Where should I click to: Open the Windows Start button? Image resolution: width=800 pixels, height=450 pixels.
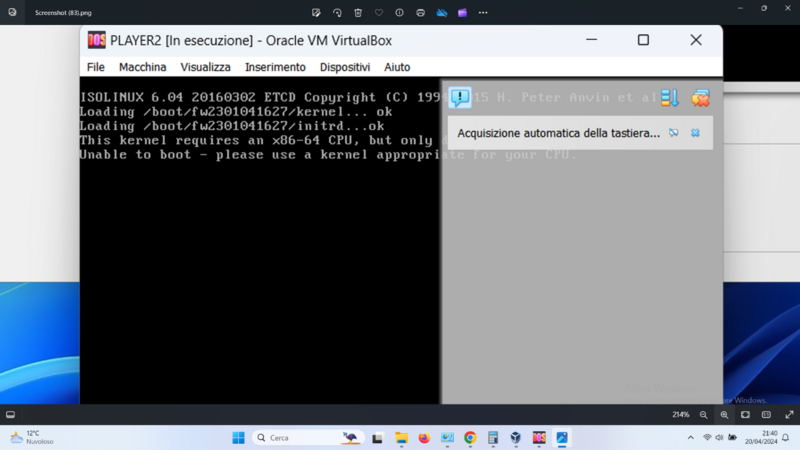[238, 438]
